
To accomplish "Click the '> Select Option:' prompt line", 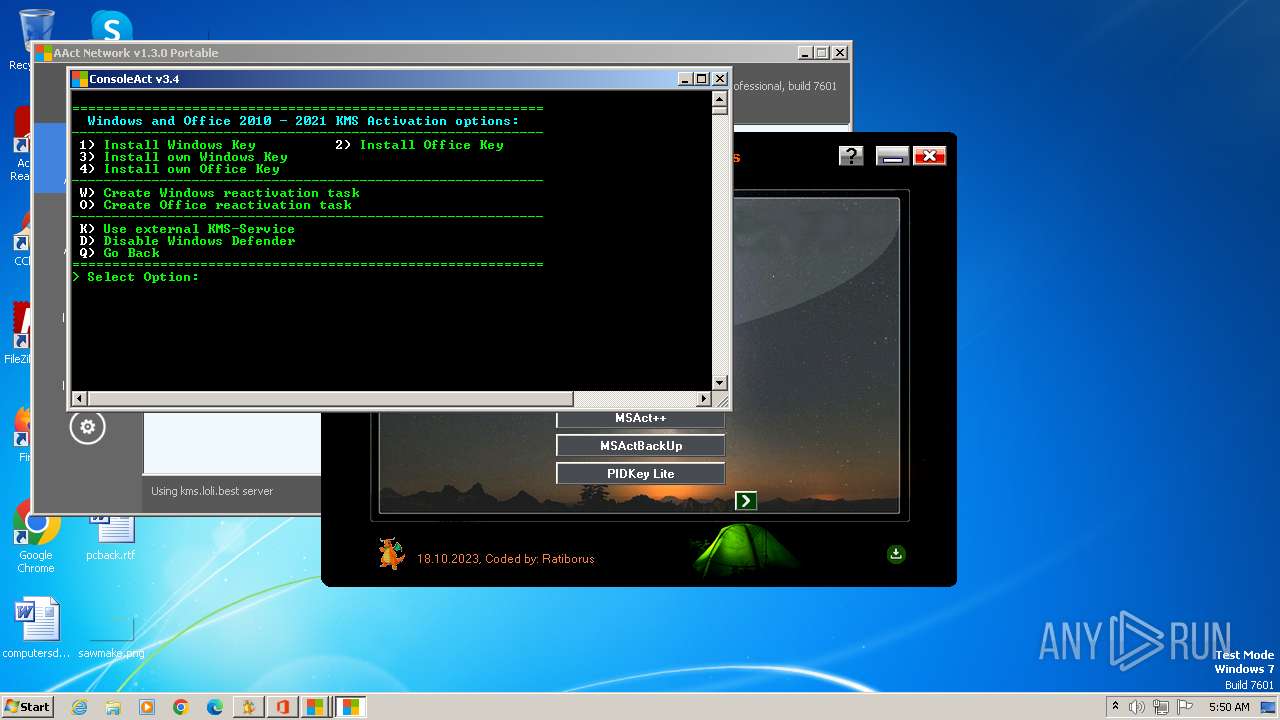I will (136, 277).
